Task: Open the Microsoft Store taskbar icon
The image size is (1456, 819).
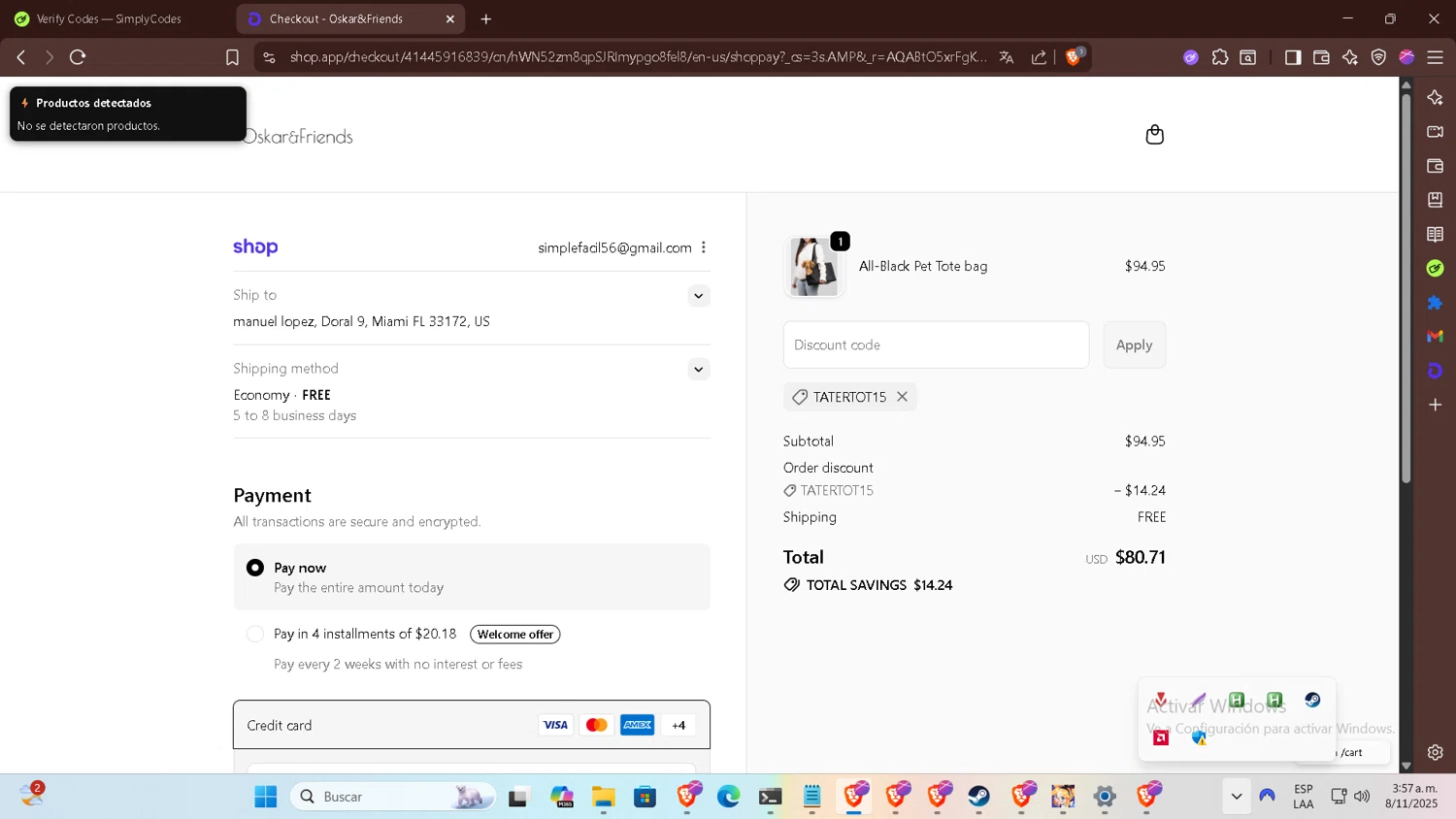Action: [645, 797]
